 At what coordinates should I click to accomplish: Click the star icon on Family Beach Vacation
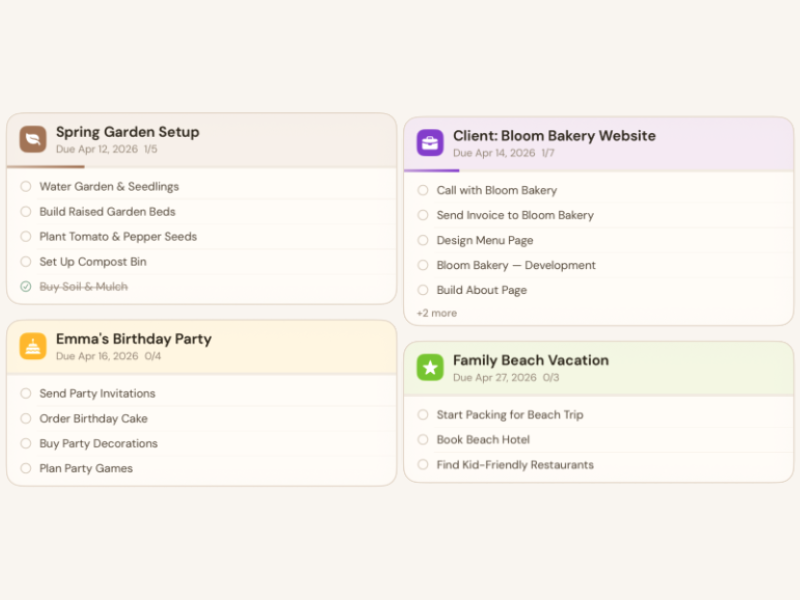pos(430,368)
